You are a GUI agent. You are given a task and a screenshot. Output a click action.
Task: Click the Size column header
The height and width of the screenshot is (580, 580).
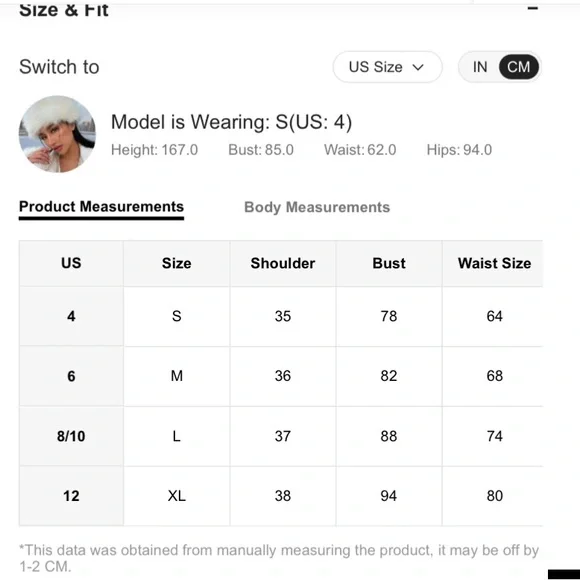pos(176,263)
